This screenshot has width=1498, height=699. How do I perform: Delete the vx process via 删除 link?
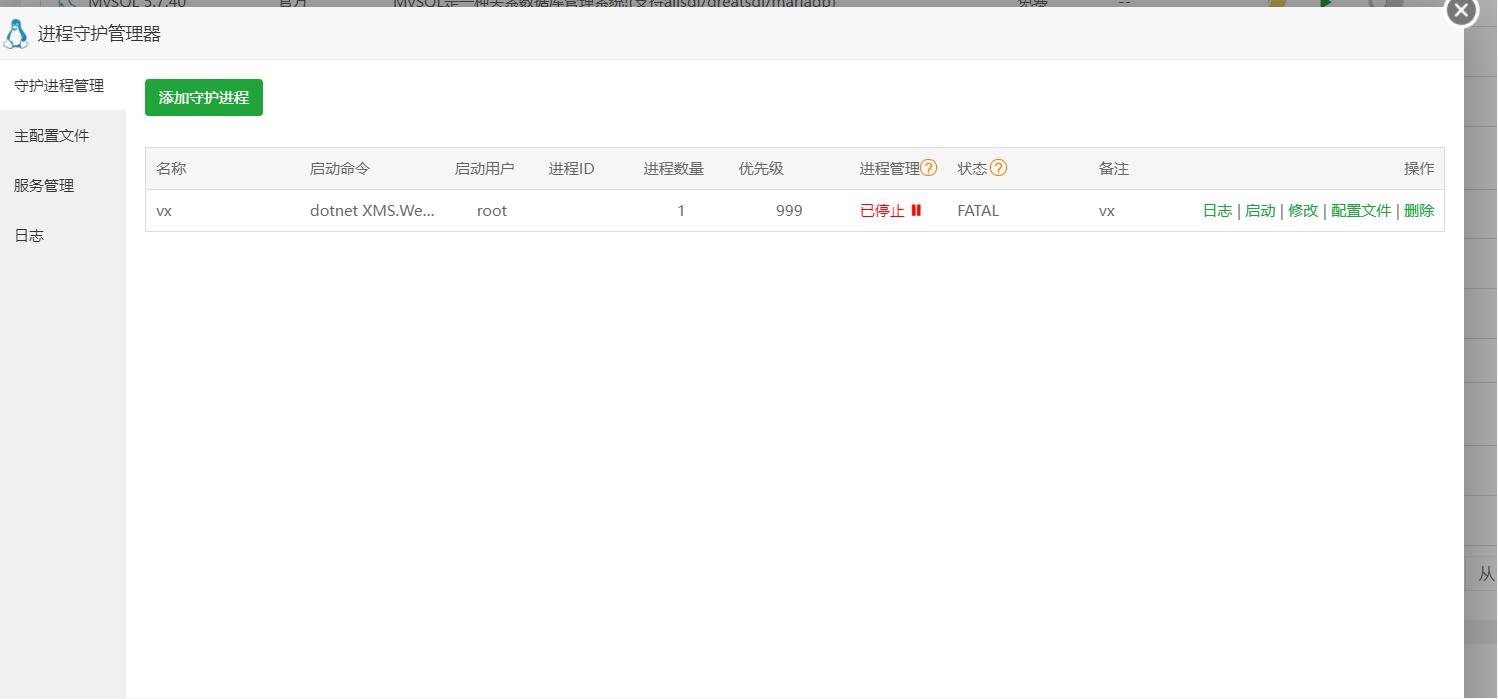1419,210
